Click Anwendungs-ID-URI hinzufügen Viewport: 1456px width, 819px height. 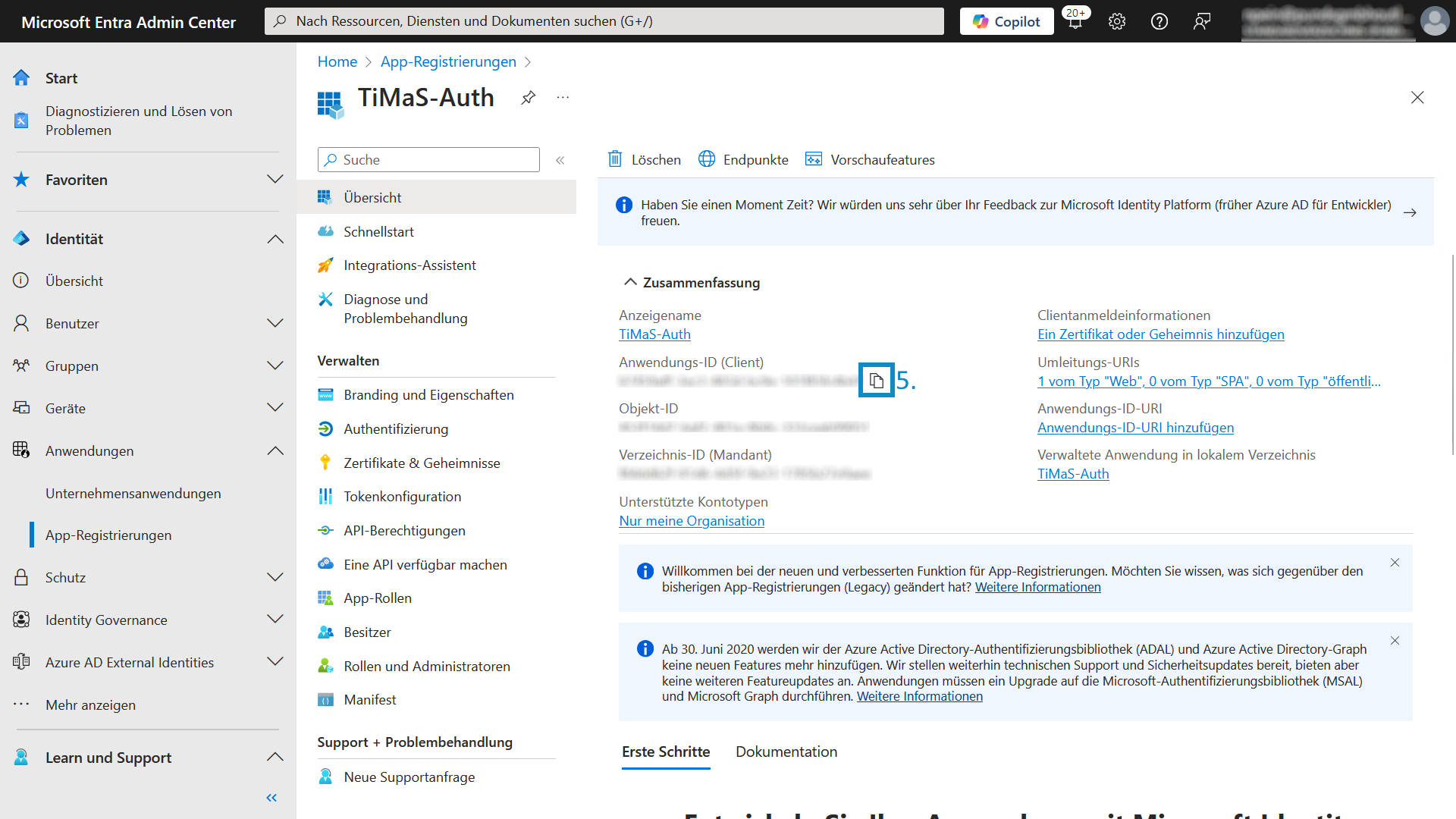point(1135,428)
